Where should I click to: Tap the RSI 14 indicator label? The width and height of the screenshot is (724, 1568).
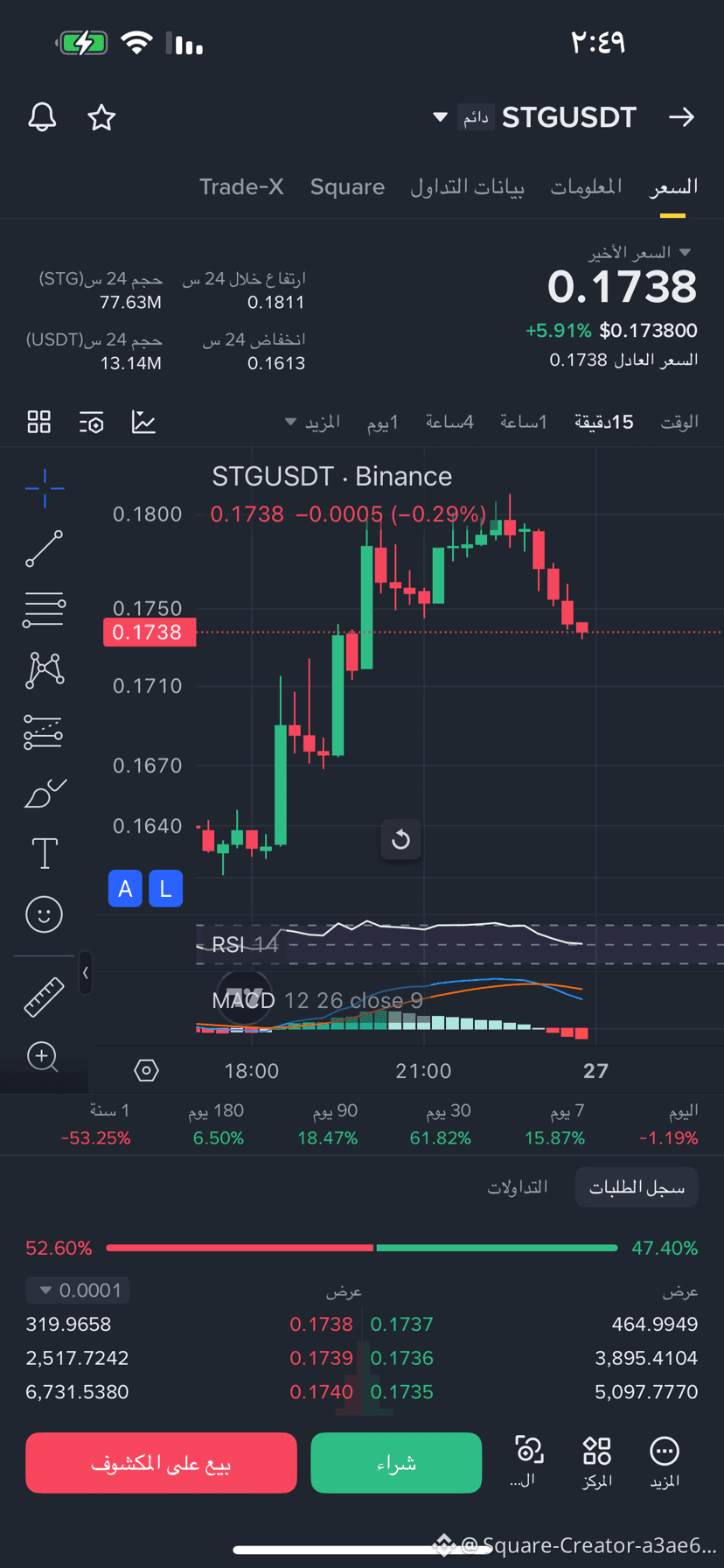click(x=245, y=945)
